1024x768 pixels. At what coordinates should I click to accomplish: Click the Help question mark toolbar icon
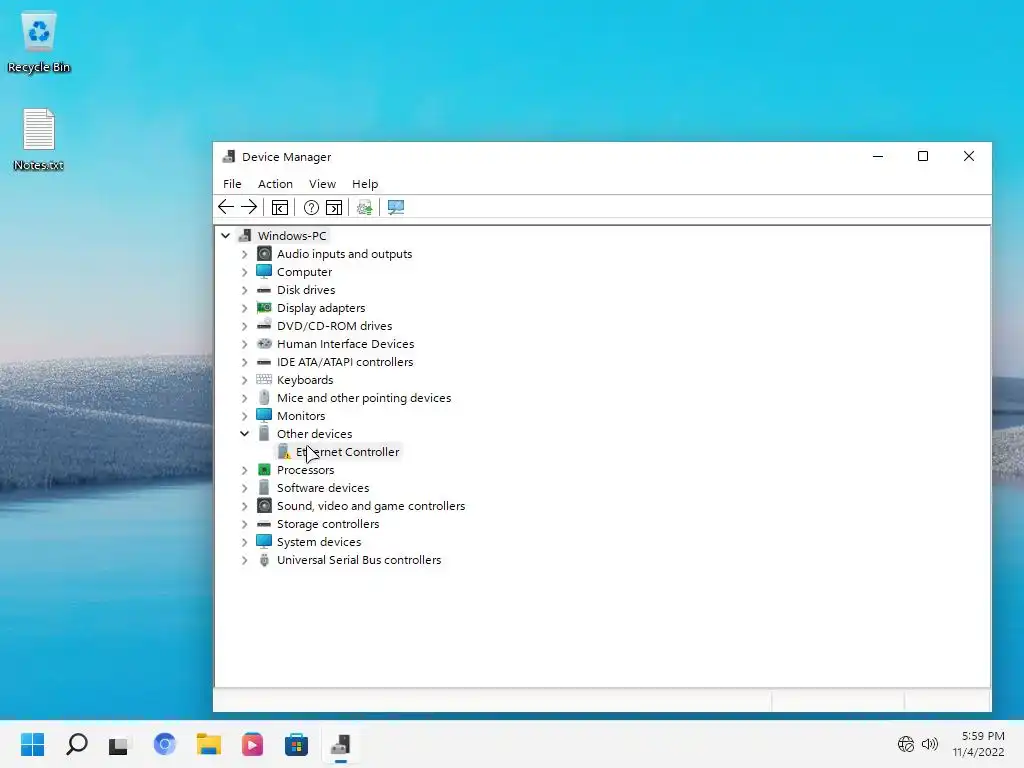point(312,208)
